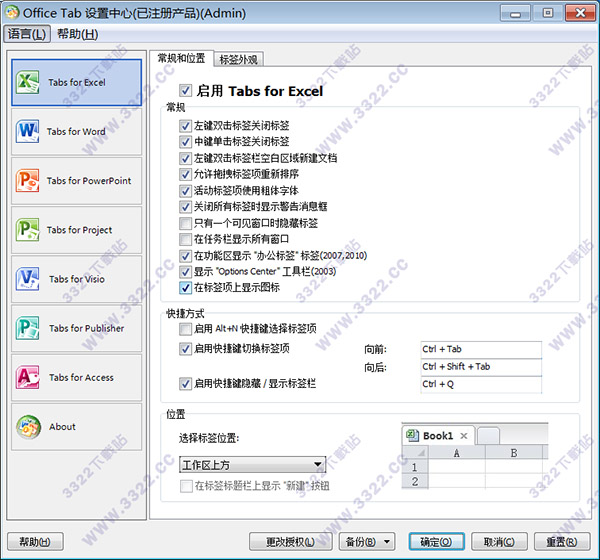This screenshot has width=600, height=560.
Task: Toggle 显示 Options Center 工具栏(2003)
Action: (185, 272)
